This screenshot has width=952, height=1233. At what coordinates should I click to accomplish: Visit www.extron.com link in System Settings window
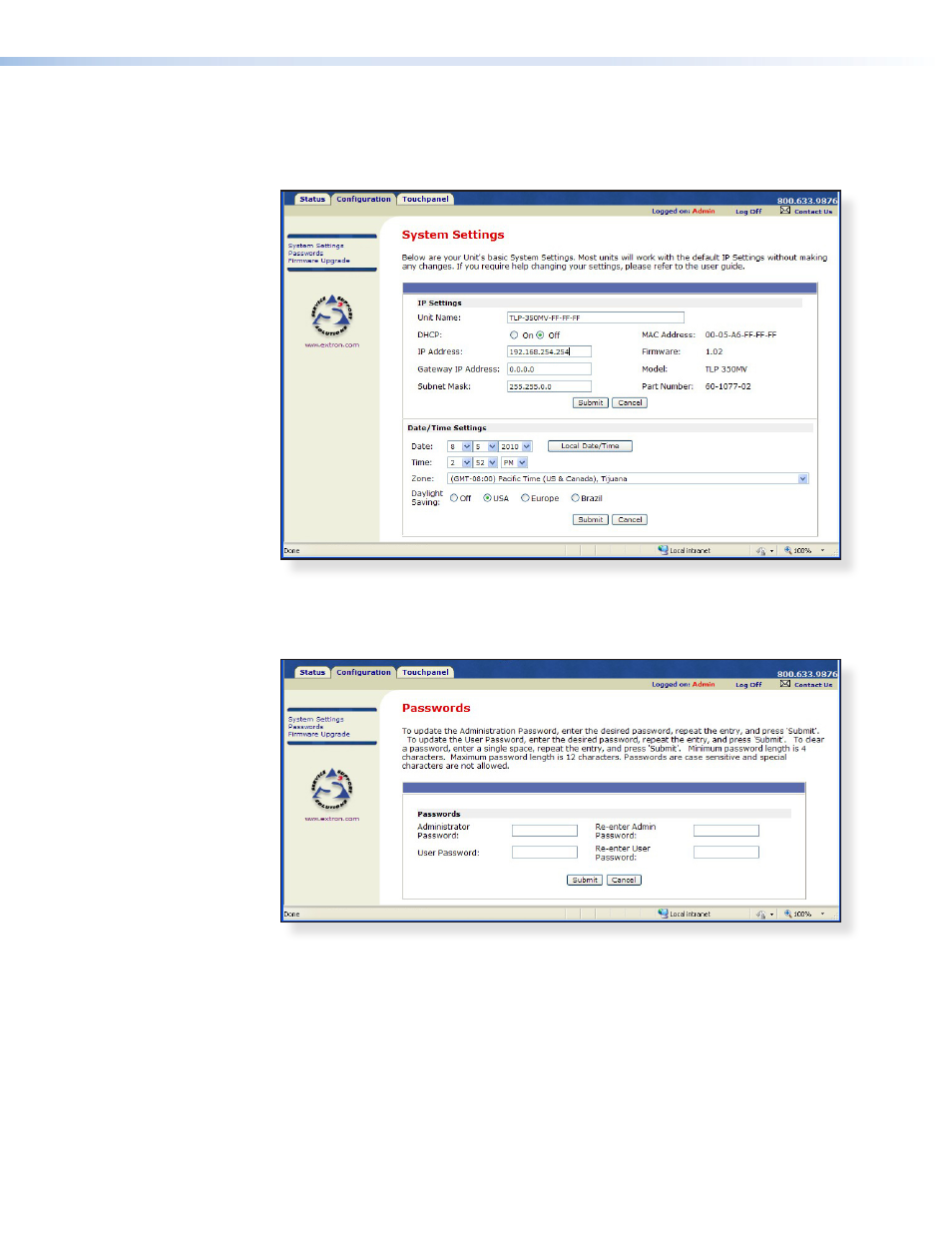[332, 345]
